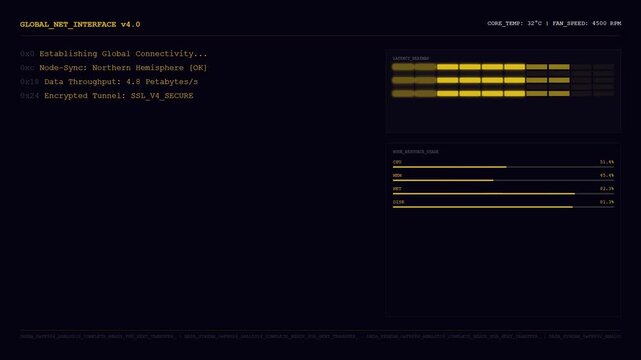641x360 pixels.
Task: Click the GLOBAL_NET_INTERFACE v4.0 title
Action: coord(80,25)
